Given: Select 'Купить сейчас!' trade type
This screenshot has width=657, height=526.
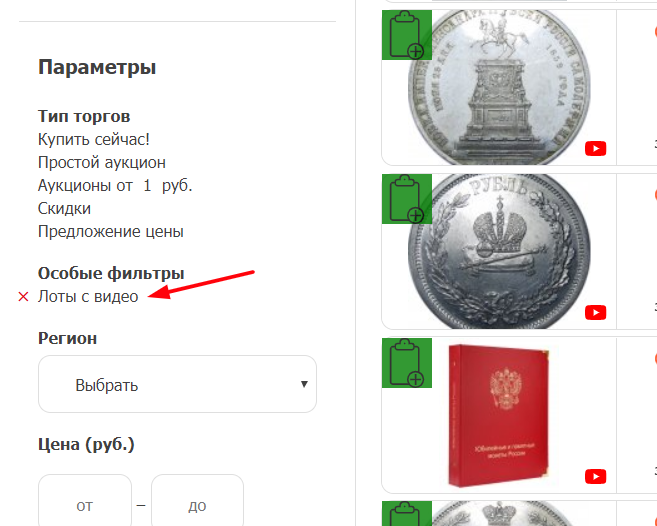Looking at the screenshot, I should 93,139.
